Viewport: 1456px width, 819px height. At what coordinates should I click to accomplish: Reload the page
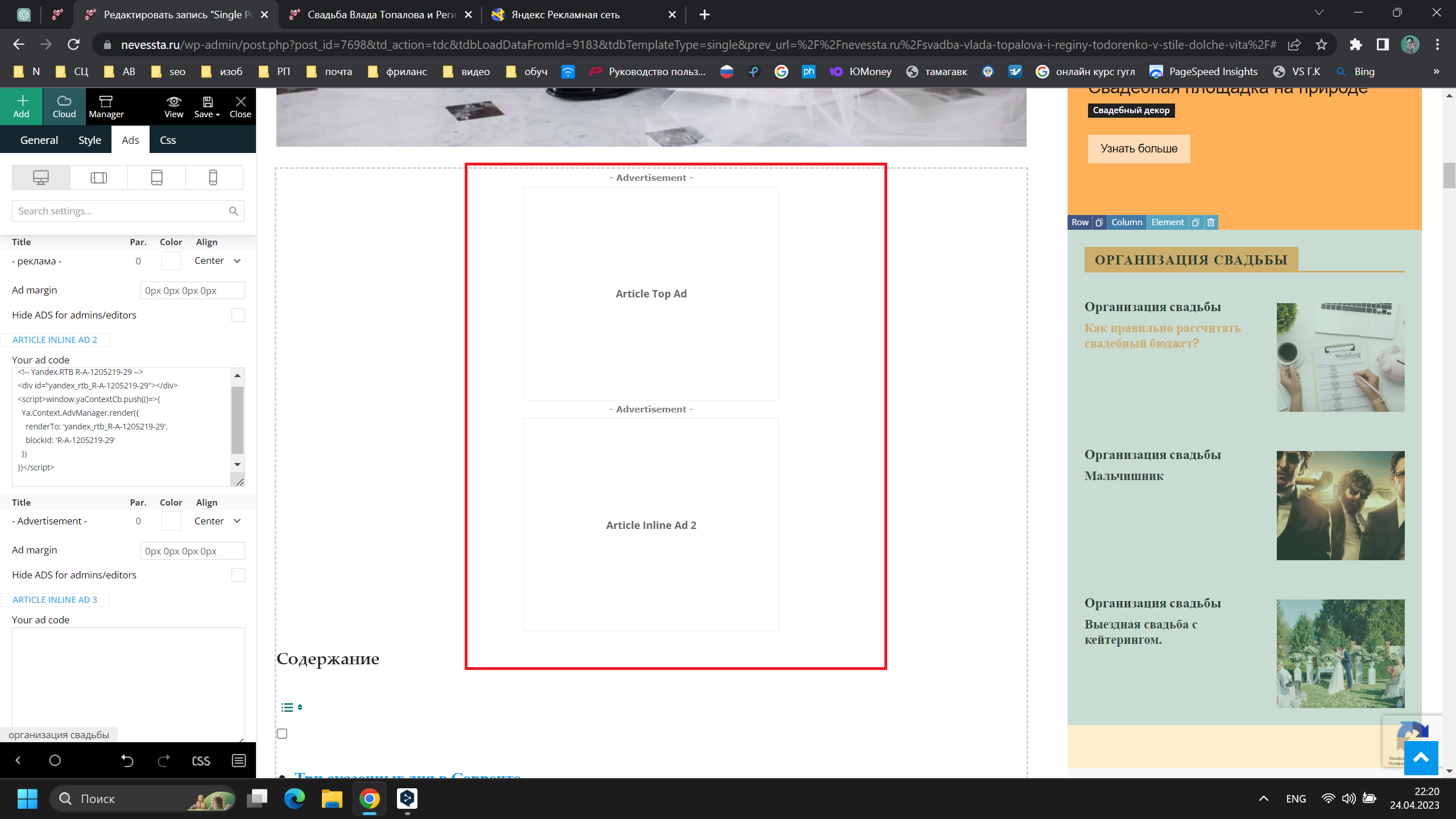73,44
